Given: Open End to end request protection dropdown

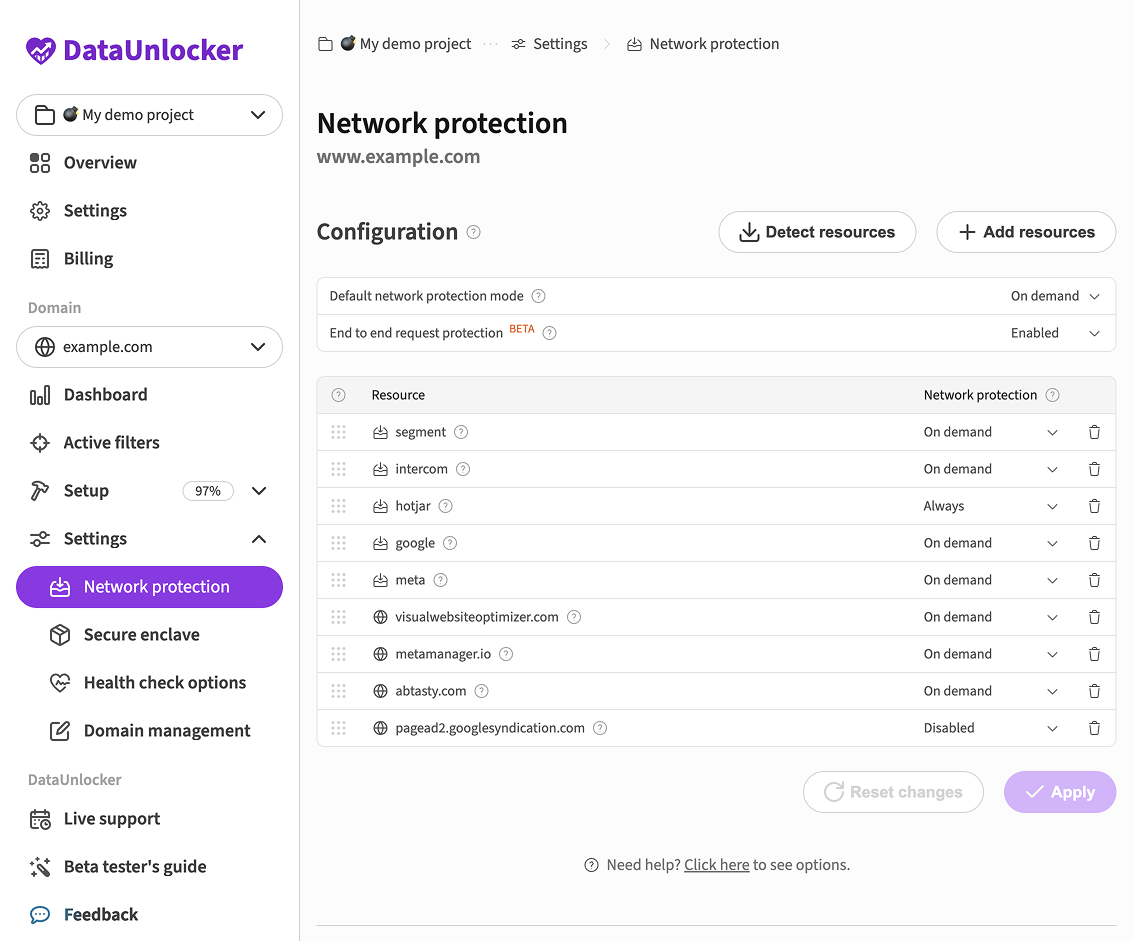Looking at the screenshot, I should [1055, 333].
